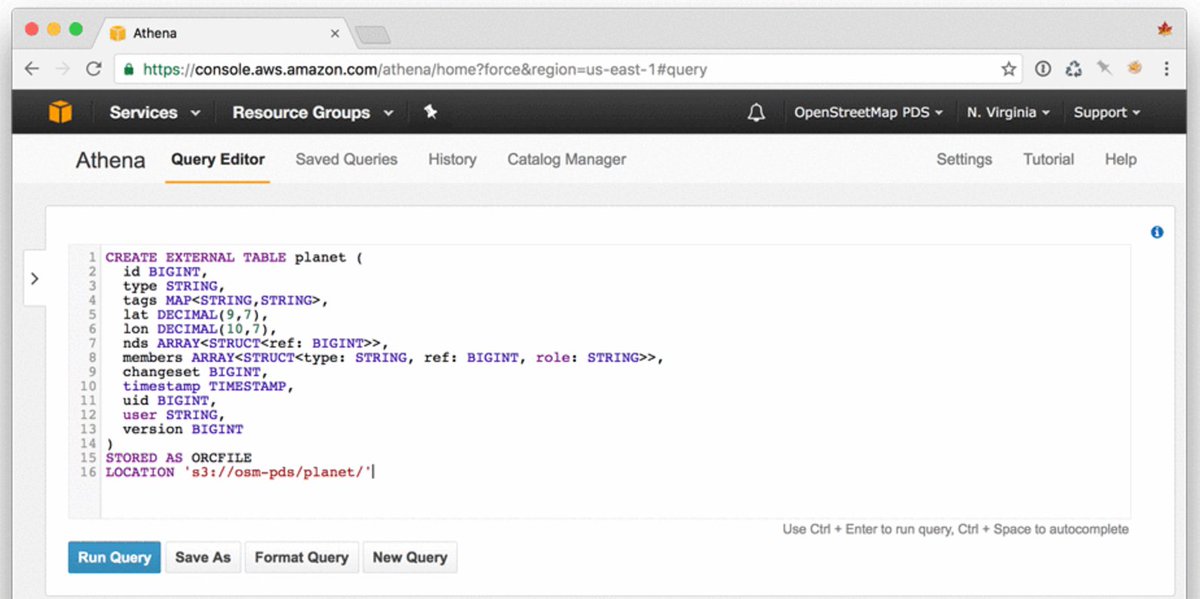This screenshot has width=1200, height=599.
Task: Switch to the Saved Queries tab
Action: tap(346, 159)
